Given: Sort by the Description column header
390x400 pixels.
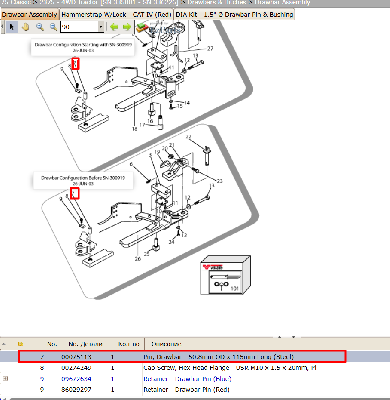Looking at the screenshot, I should 166,344.
